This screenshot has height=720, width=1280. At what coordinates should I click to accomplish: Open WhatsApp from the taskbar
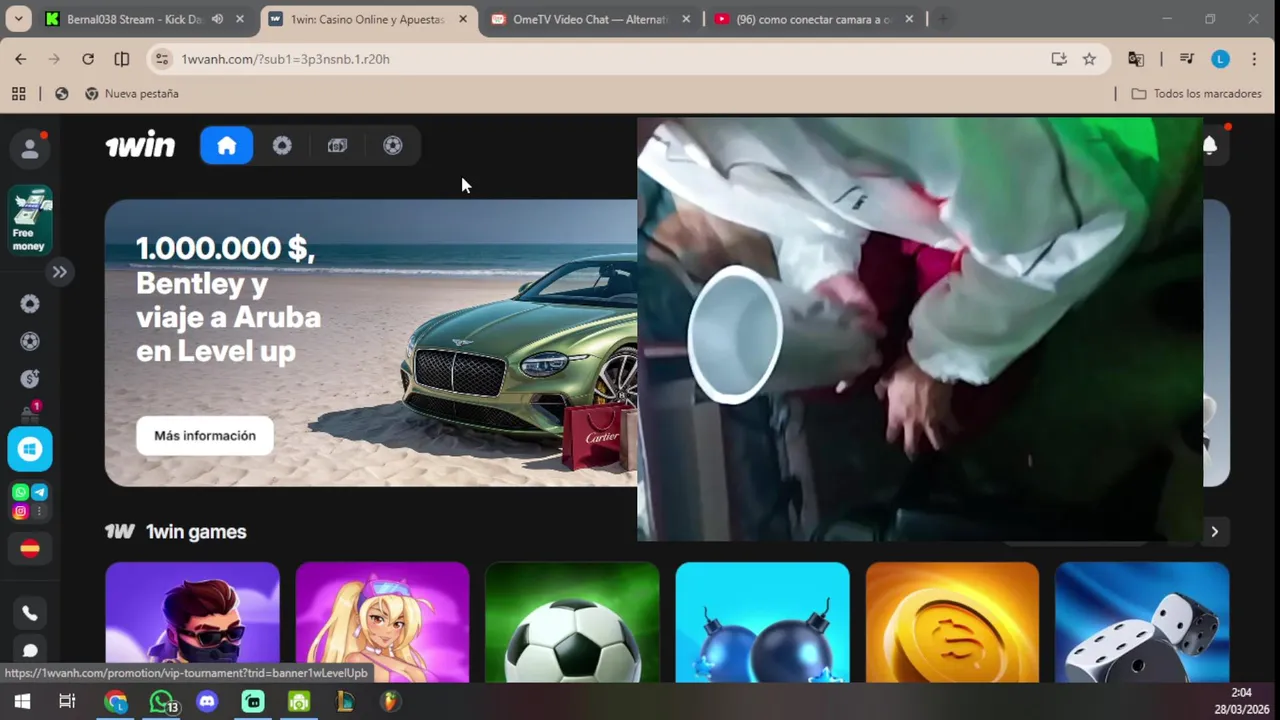pyautogui.click(x=162, y=702)
